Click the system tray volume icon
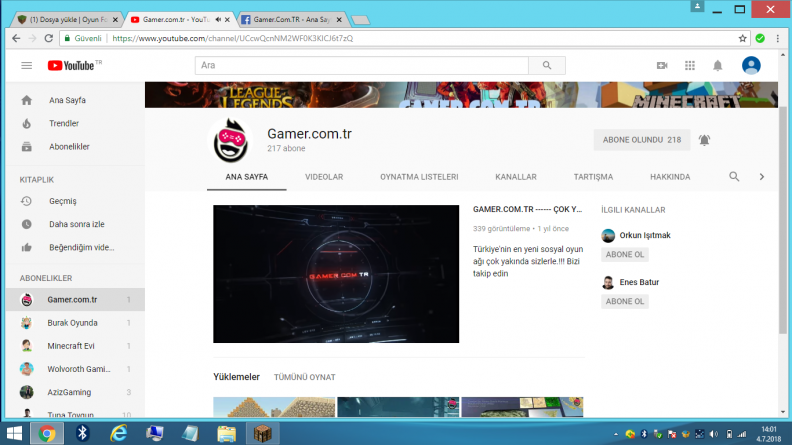Image resolution: width=792 pixels, height=445 pixels. (714, 434)
